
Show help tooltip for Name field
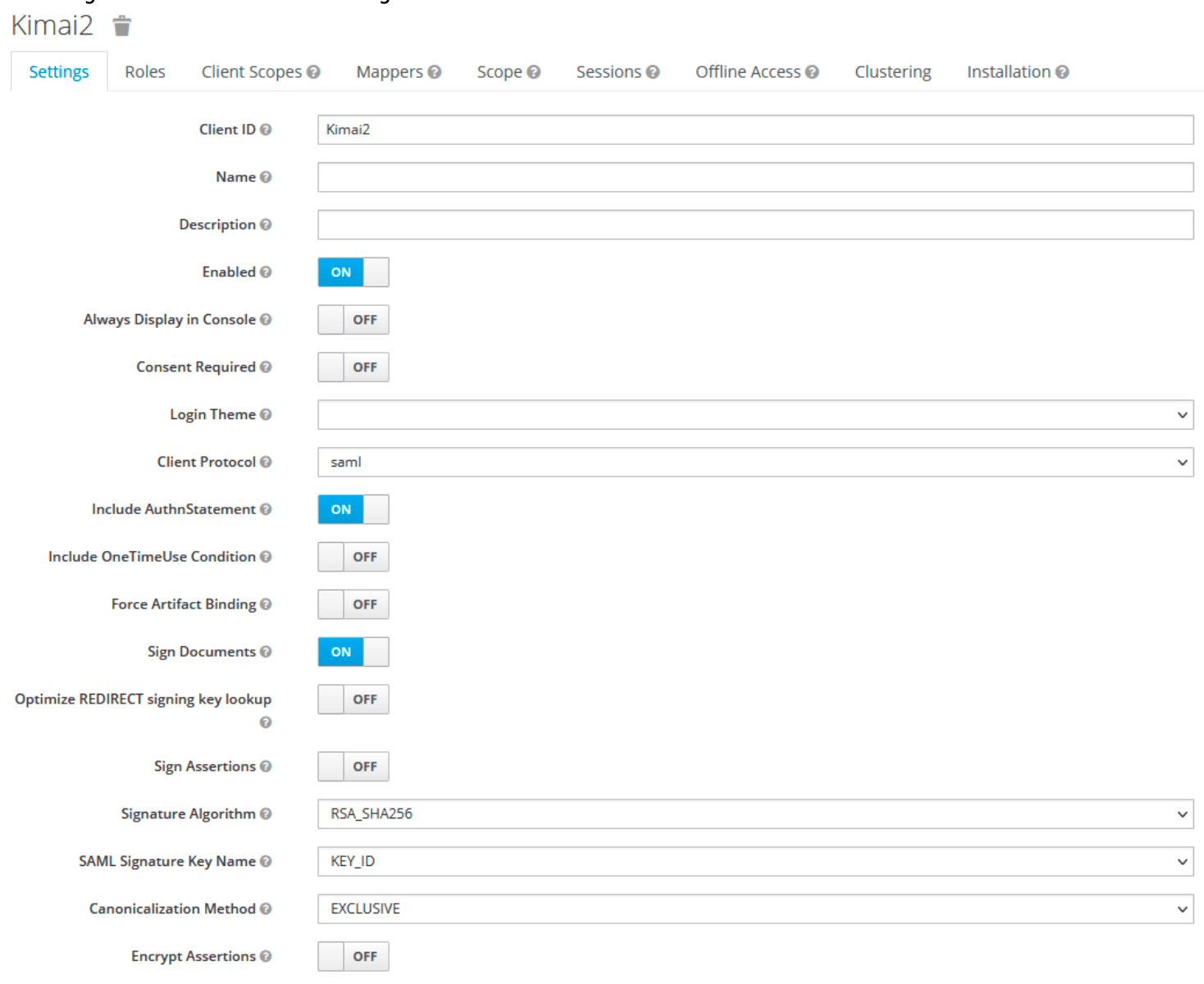(266, 177)
